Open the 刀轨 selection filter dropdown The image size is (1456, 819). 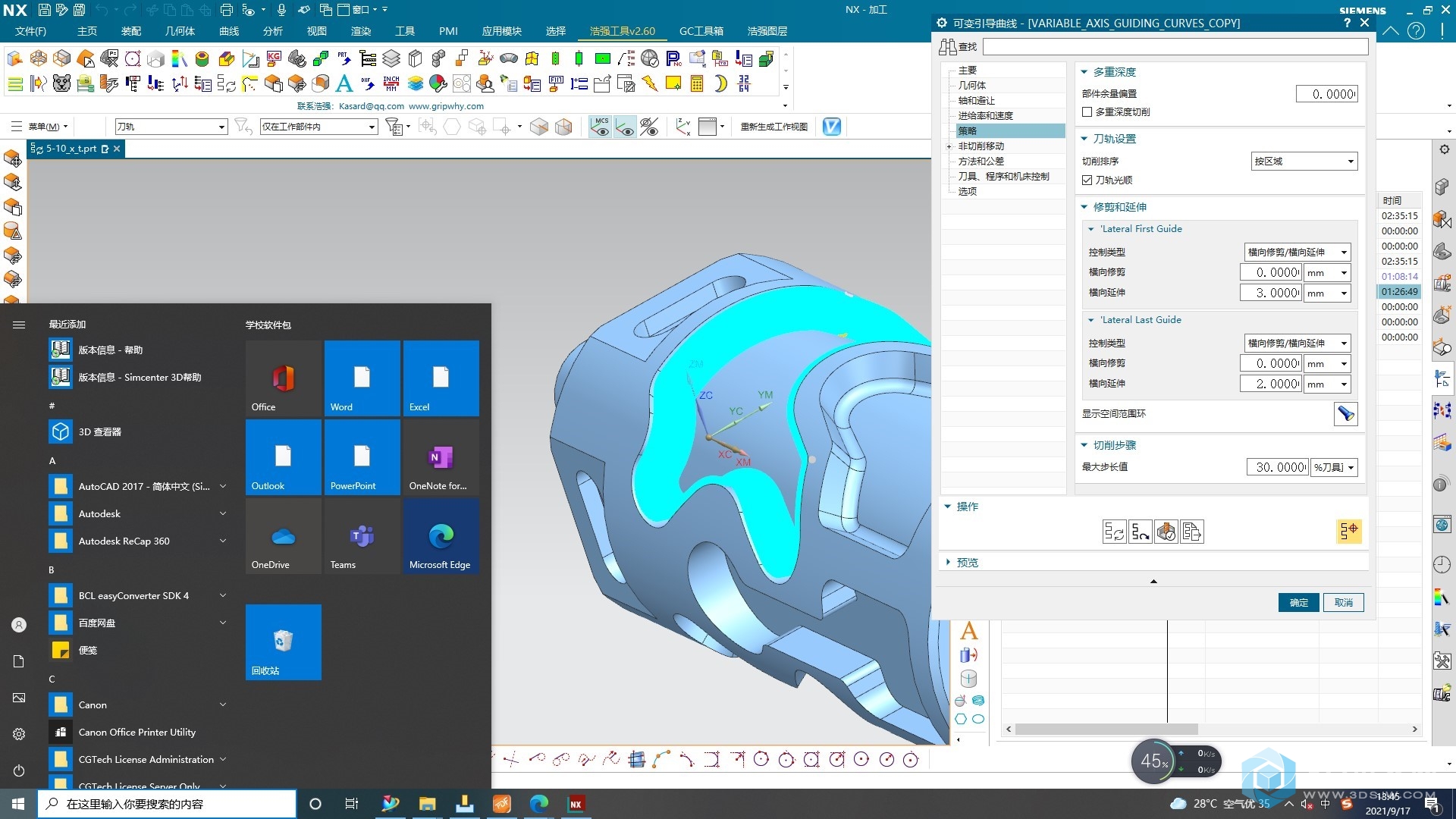pos(171,127)
